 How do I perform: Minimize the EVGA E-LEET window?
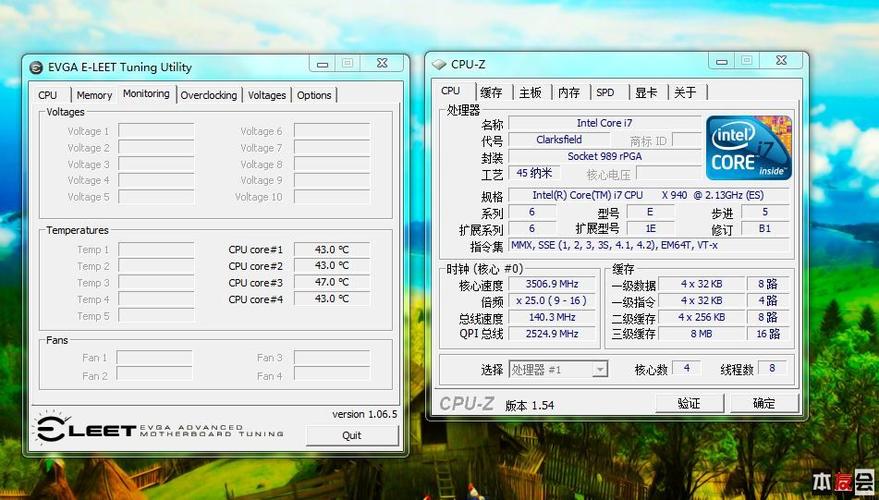click(x=322, y=63)
